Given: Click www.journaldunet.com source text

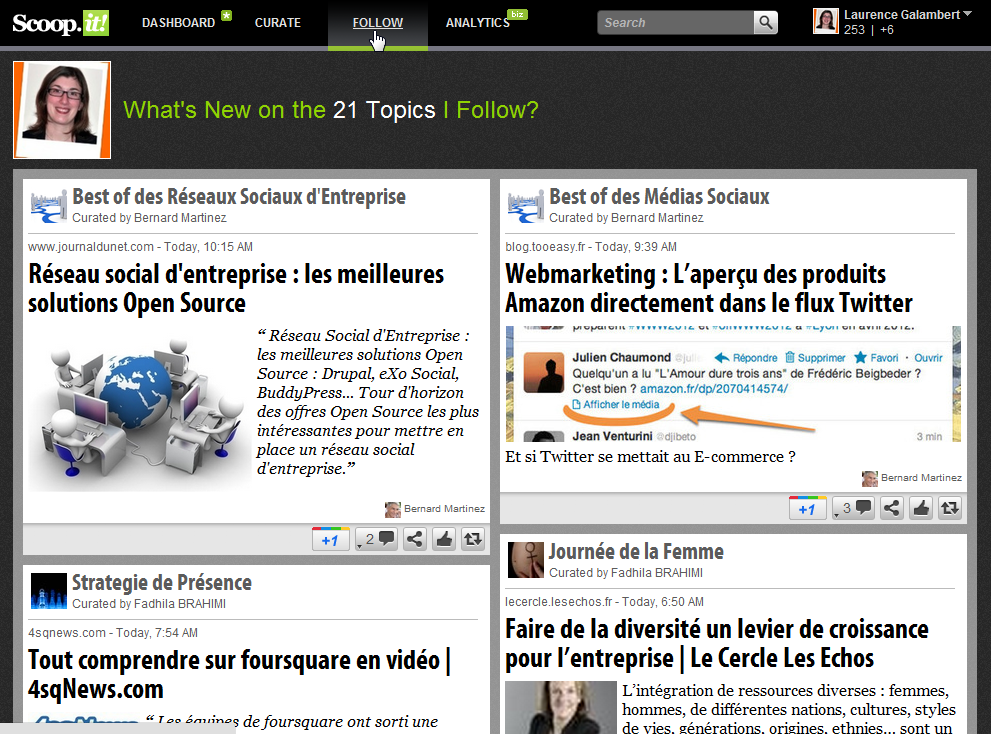Looking at the screenshot, I should (91, 247).
